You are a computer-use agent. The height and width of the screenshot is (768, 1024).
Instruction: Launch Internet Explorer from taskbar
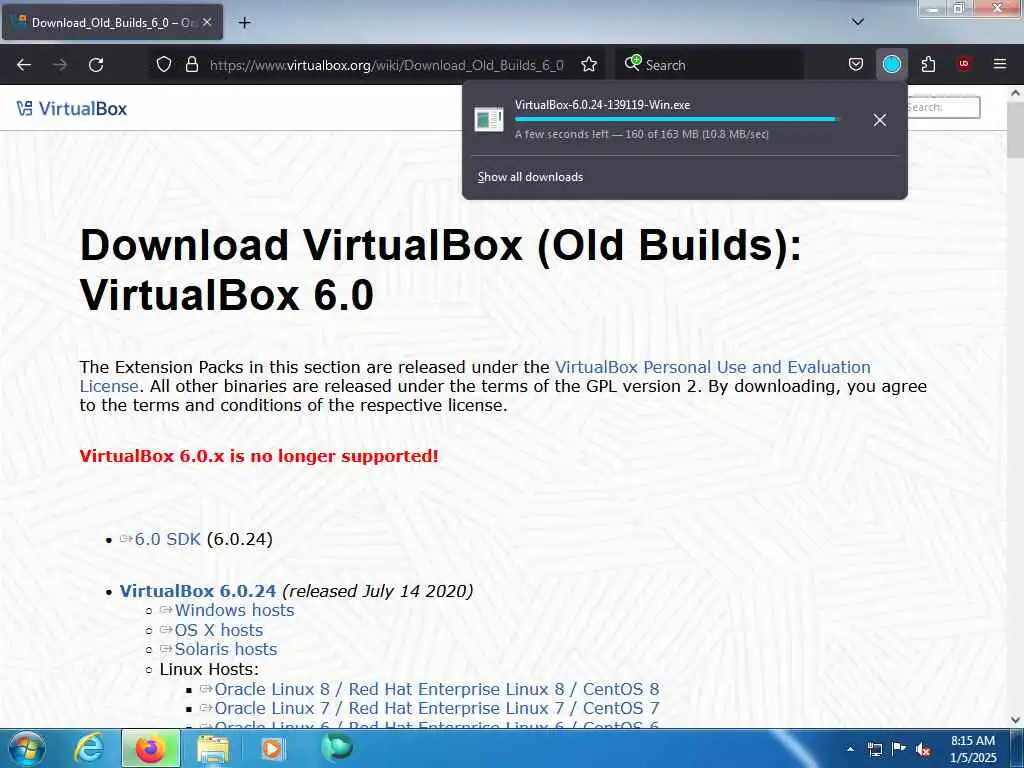click(89, 749)
